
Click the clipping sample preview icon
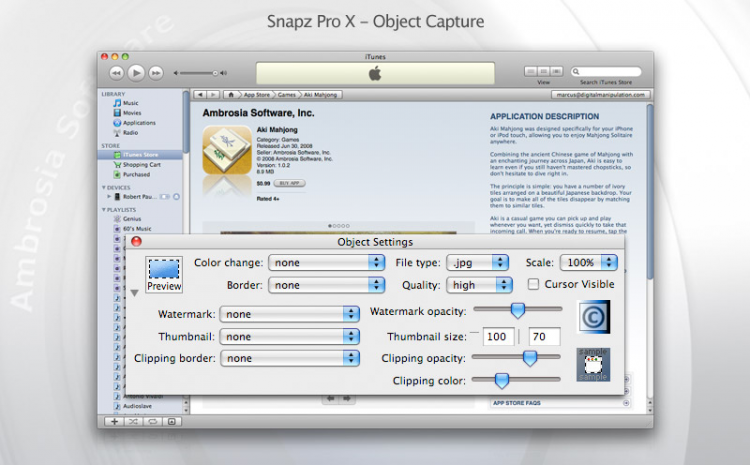tap(593, 365)
